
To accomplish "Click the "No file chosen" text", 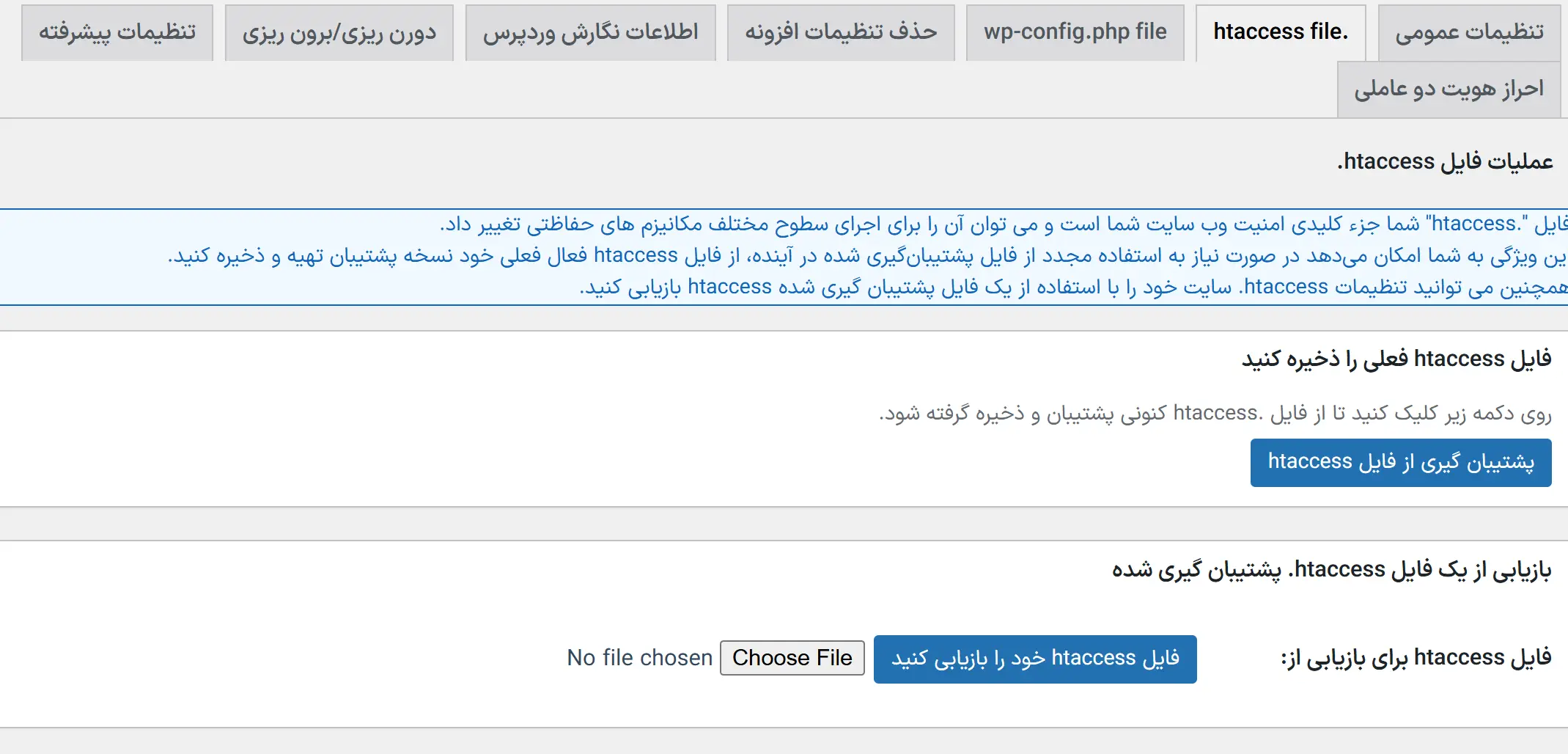I will click(639, 658).
